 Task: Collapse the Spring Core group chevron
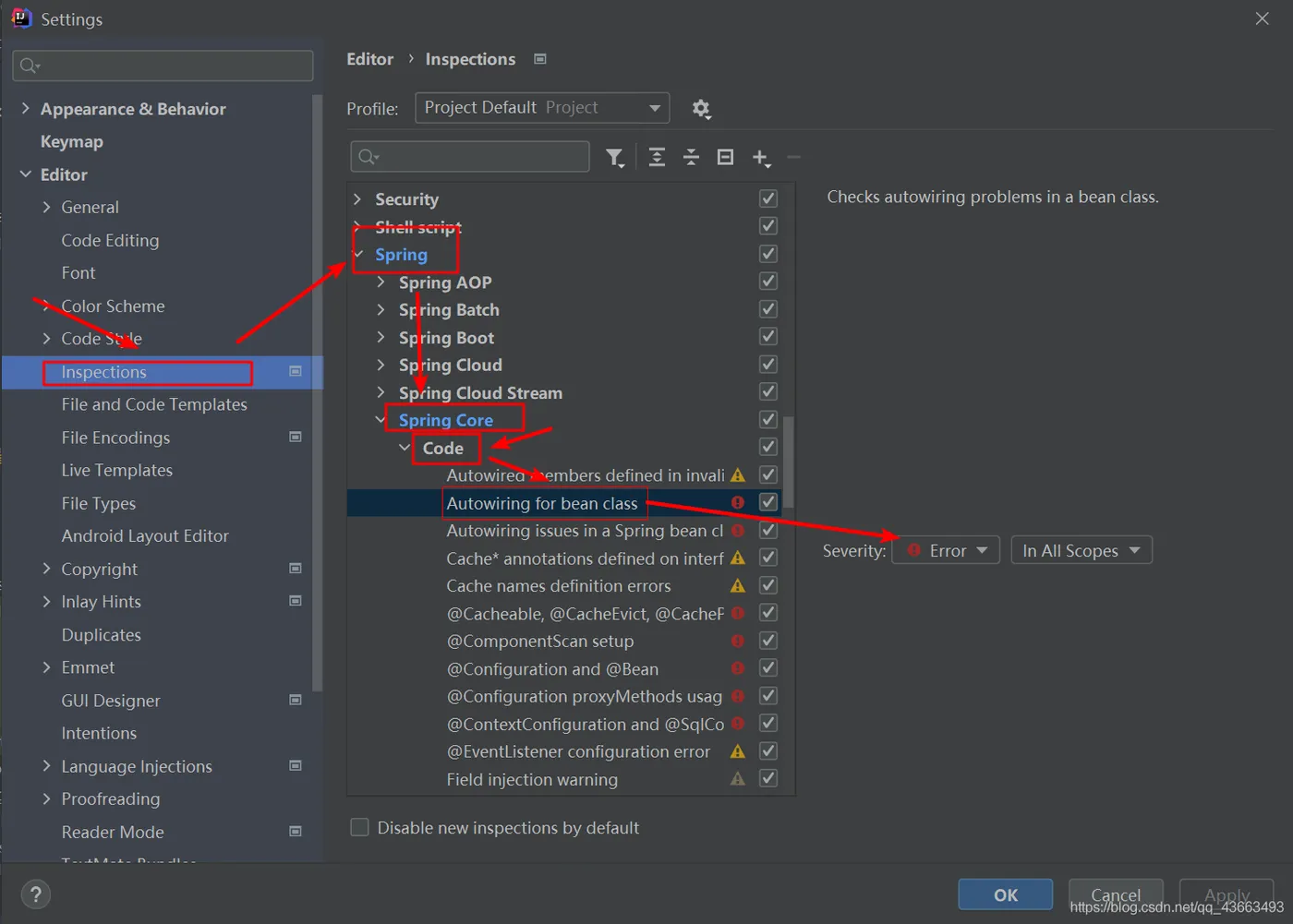(381, 420)
